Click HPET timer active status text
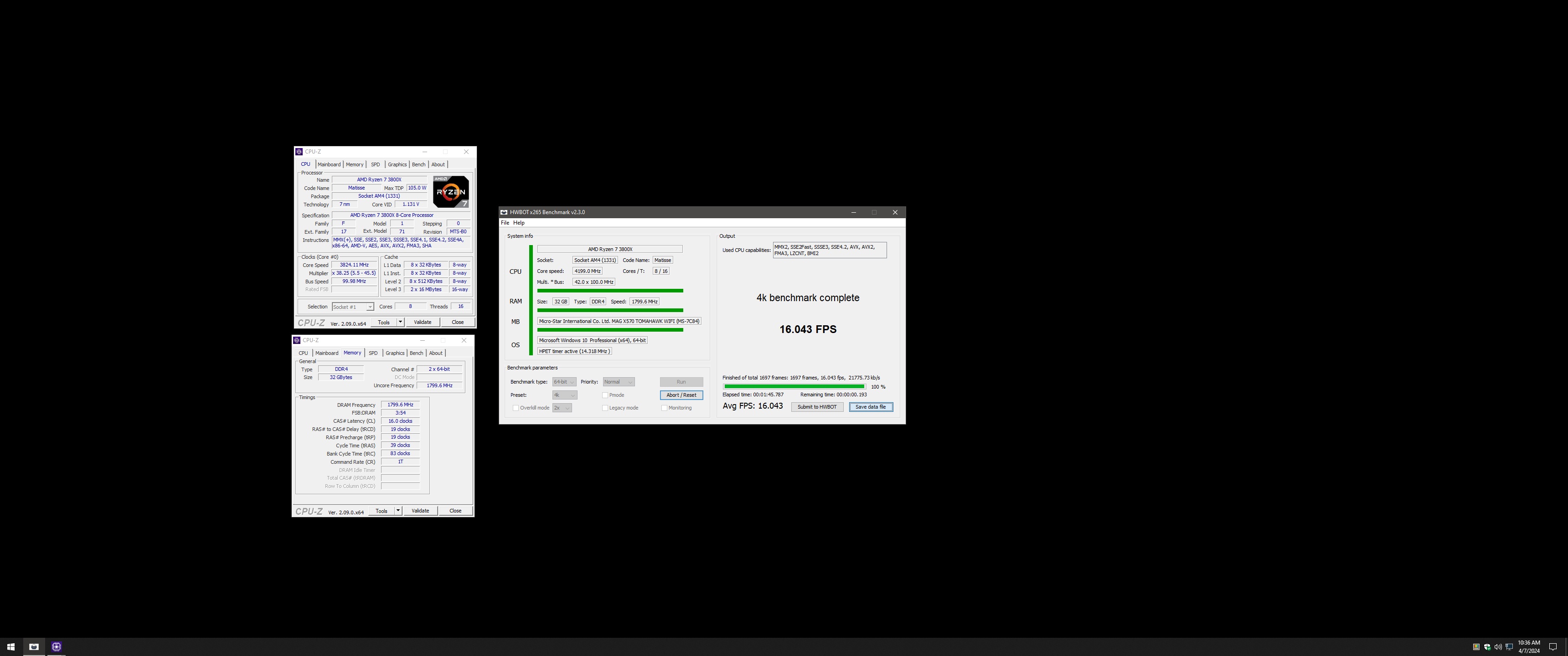Screen dimensions: 1568x656 click(x=574, y=351)
